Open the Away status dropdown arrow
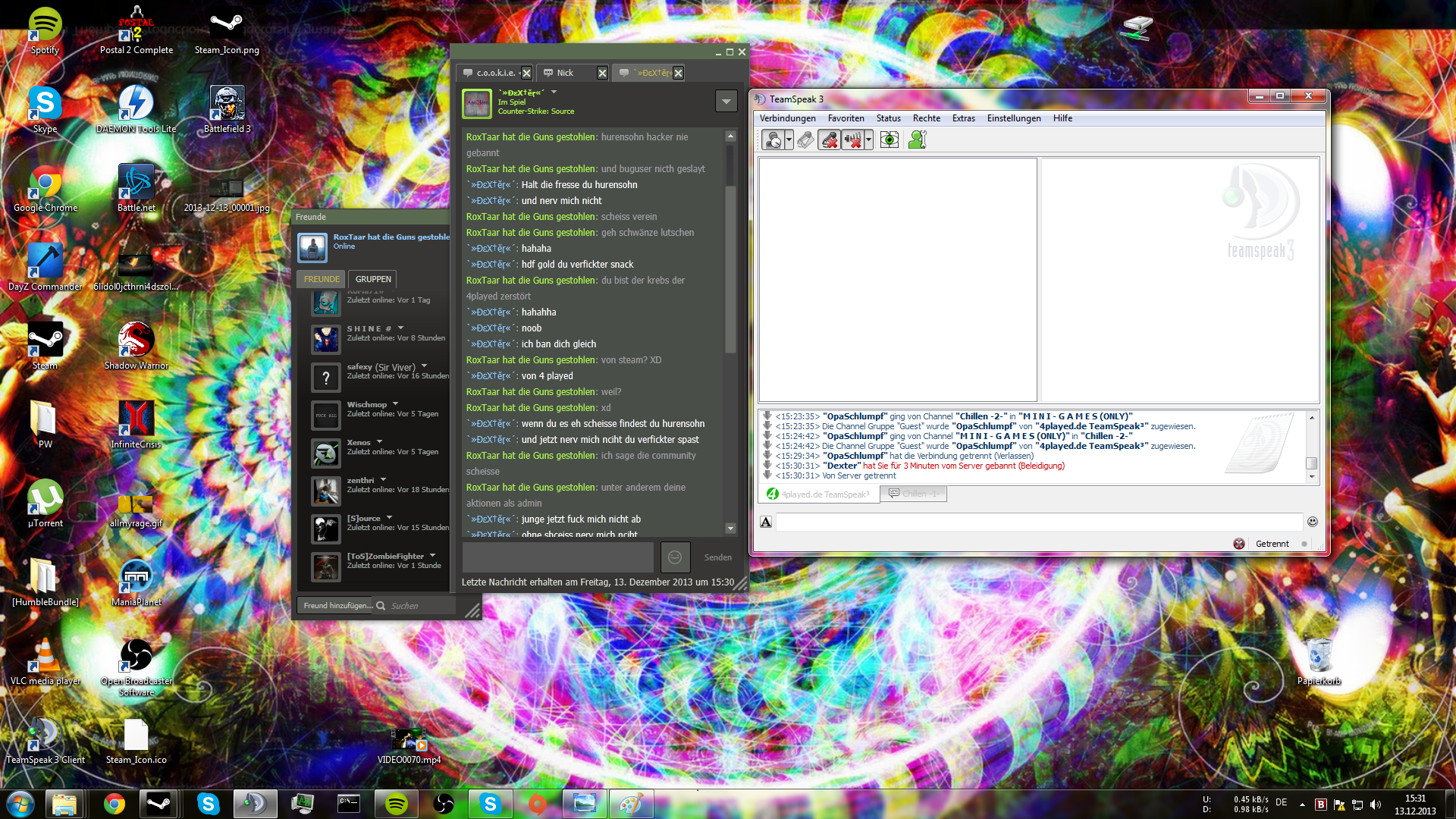 [789, 140]
